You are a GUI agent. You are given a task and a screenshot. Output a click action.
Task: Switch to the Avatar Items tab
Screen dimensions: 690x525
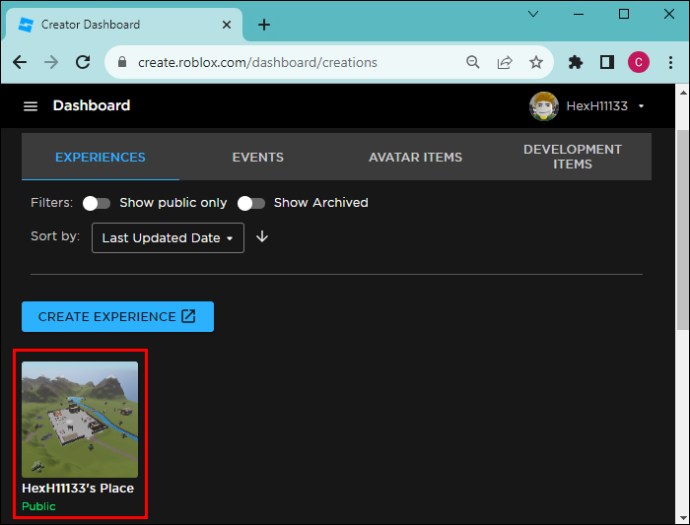click(415, 157)
